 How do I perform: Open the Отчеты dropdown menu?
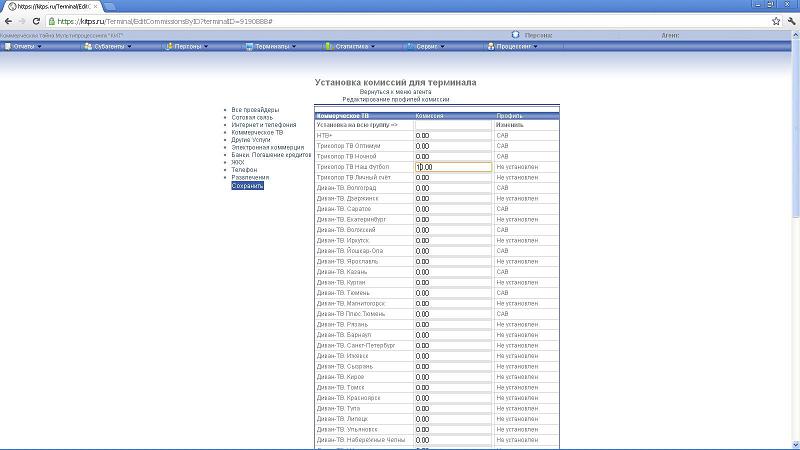27,46
